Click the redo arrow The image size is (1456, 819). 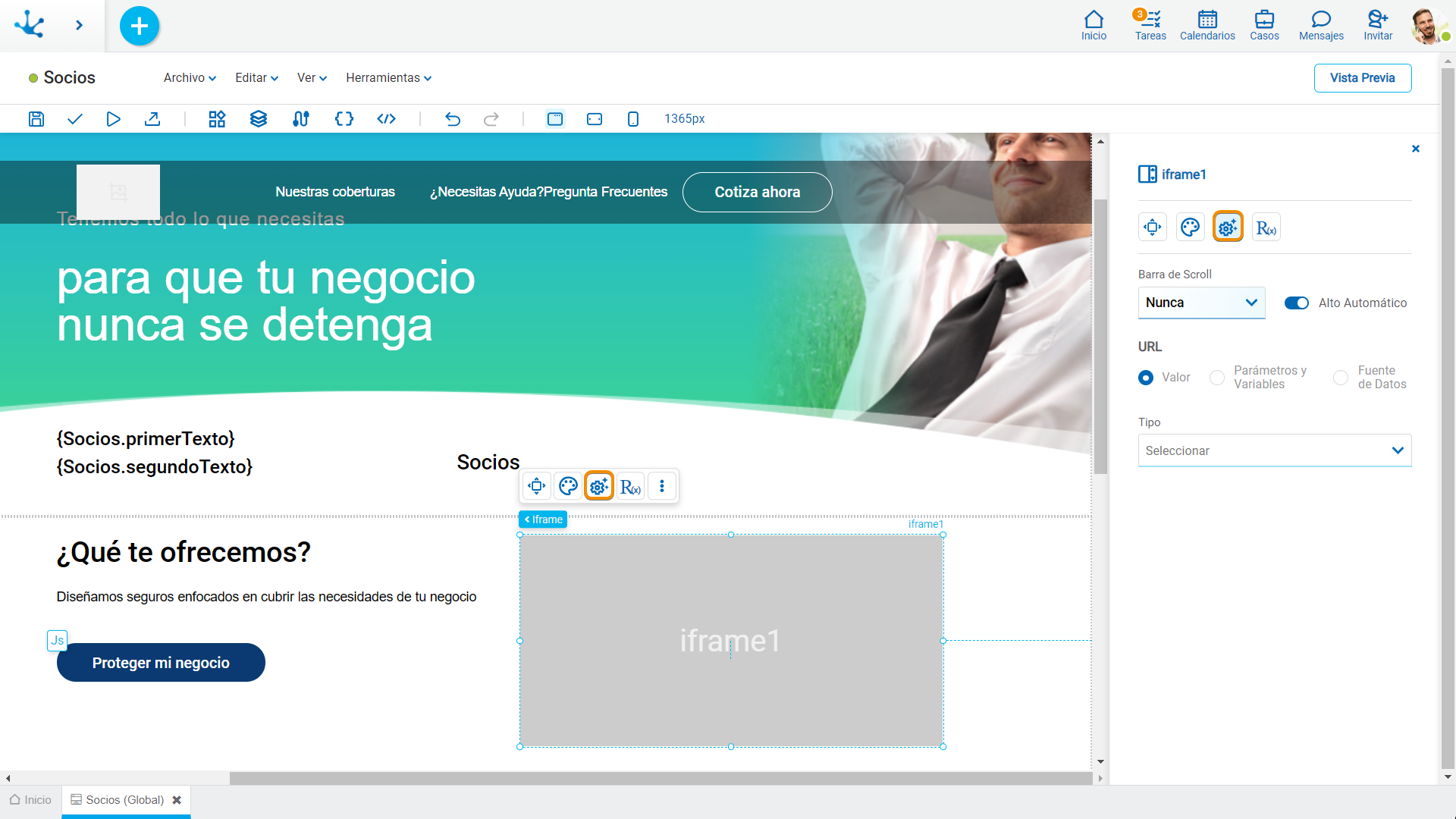491,119
